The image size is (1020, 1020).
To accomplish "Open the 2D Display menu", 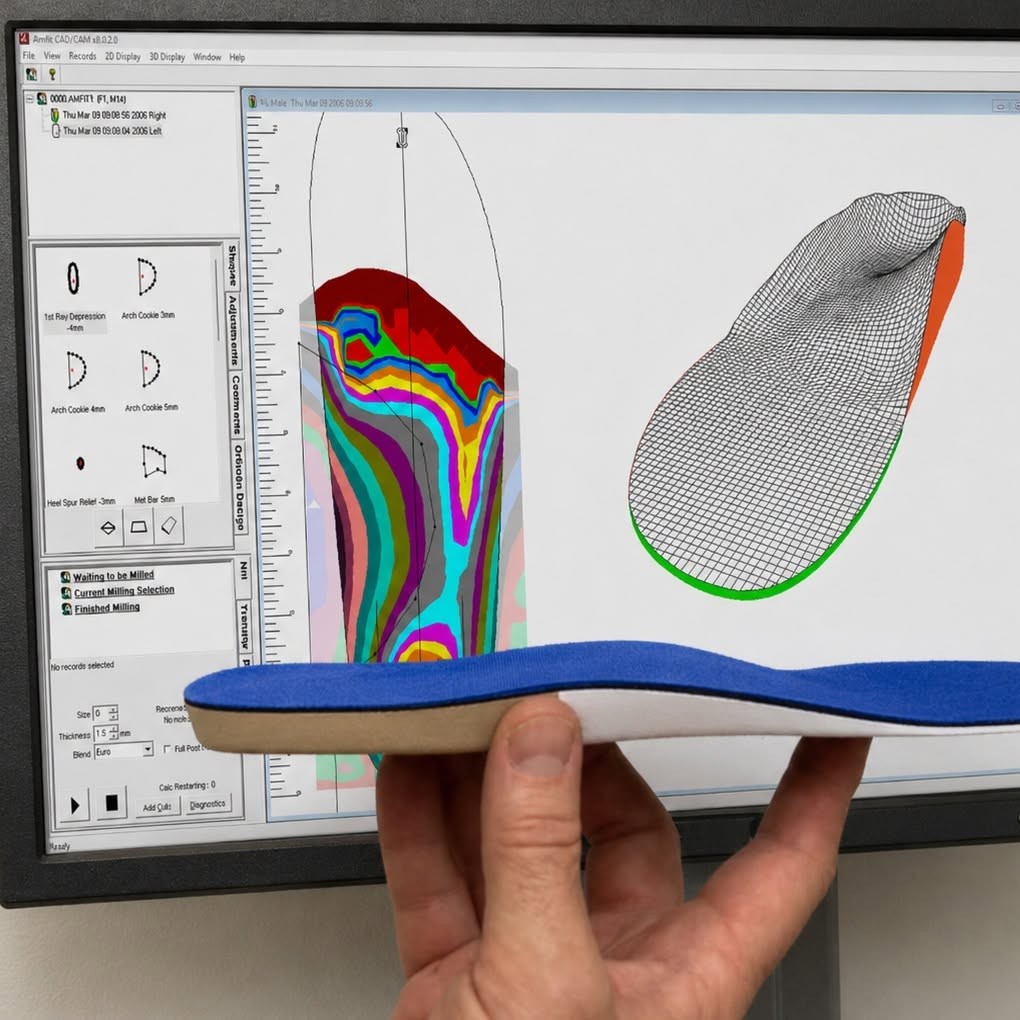I will pyautogui.click(x=123, y=57).
